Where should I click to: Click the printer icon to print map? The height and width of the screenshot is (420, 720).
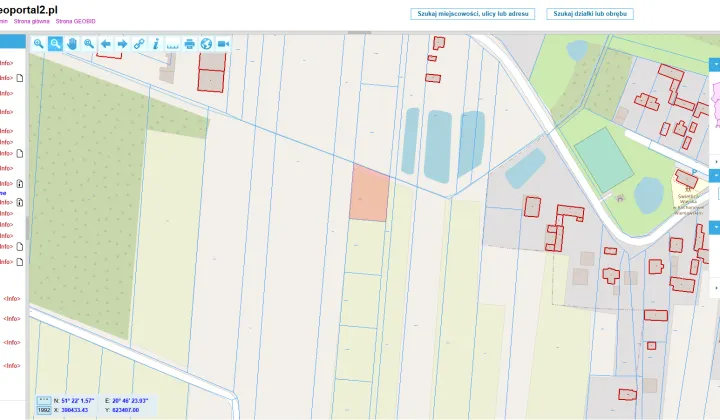pos(189,44)
